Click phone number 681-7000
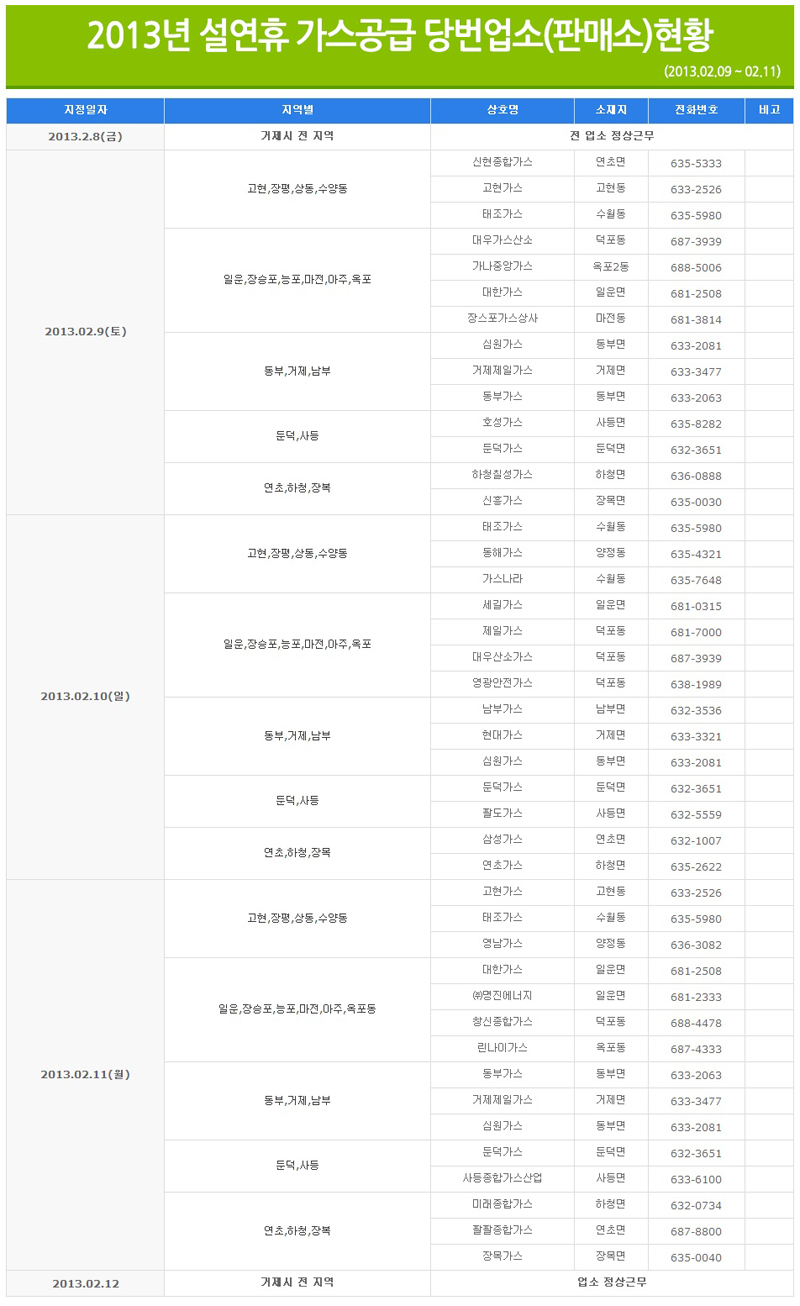 pos(696,632)
